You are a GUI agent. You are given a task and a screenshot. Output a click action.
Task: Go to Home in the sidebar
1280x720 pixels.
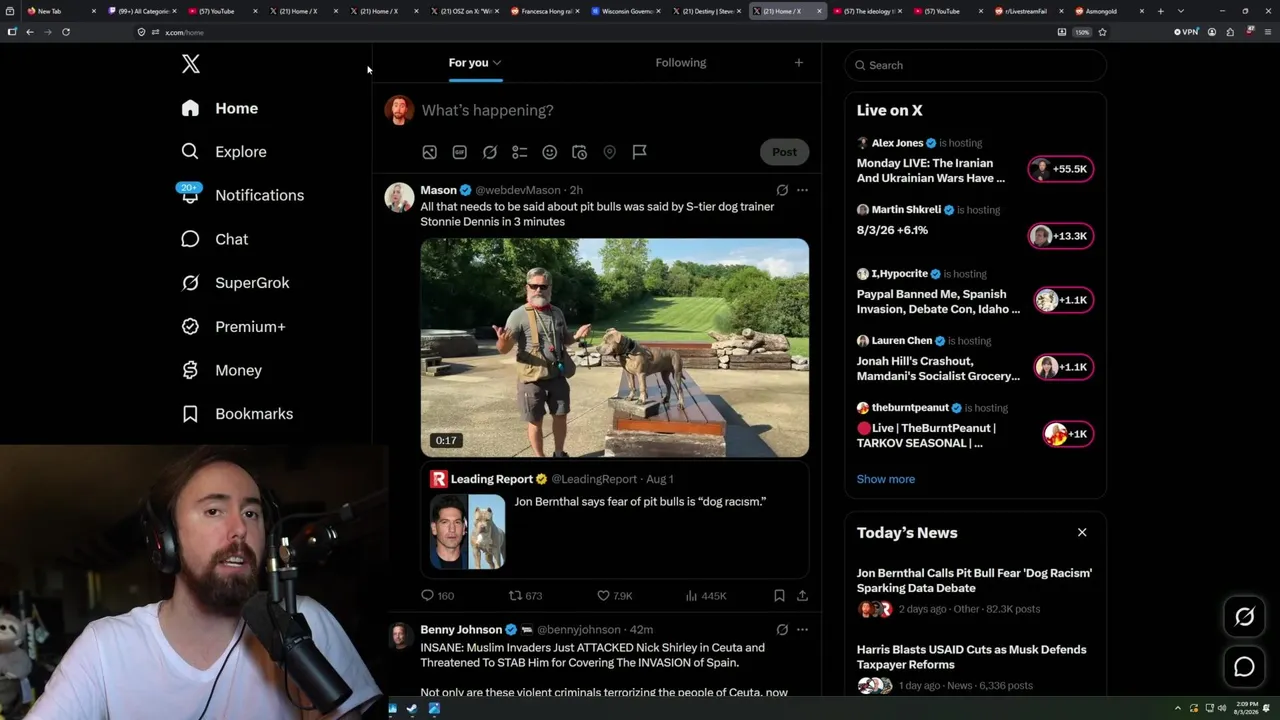coord(218,109)
